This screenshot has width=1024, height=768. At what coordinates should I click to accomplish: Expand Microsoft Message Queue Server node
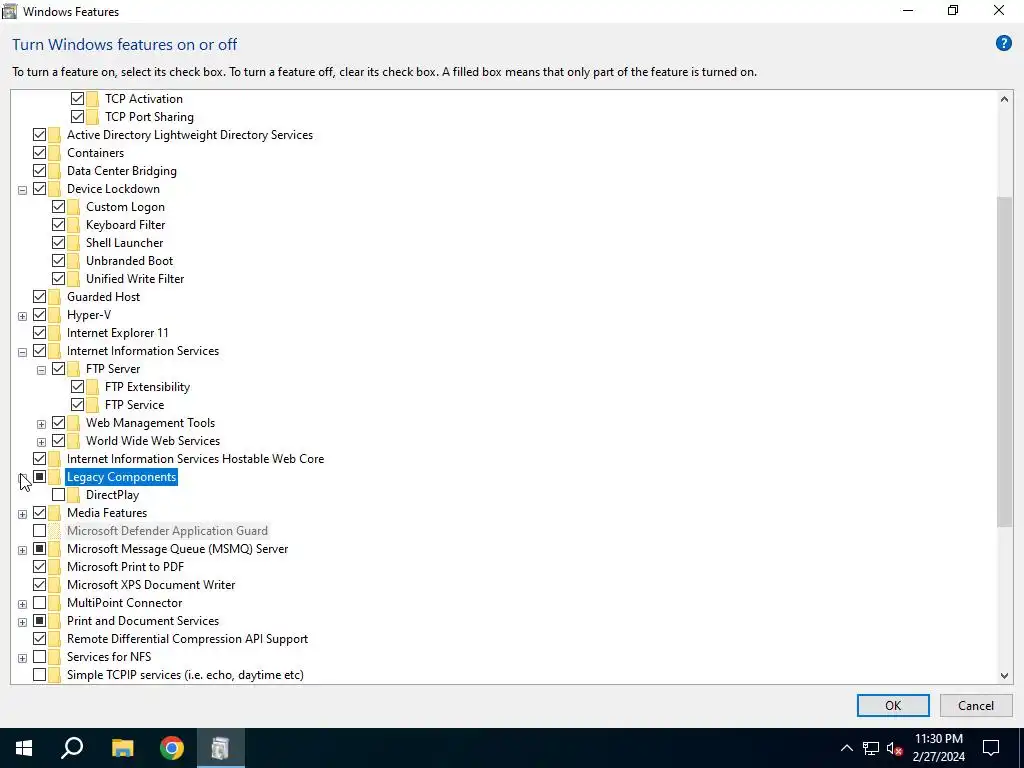pos(22,551)
